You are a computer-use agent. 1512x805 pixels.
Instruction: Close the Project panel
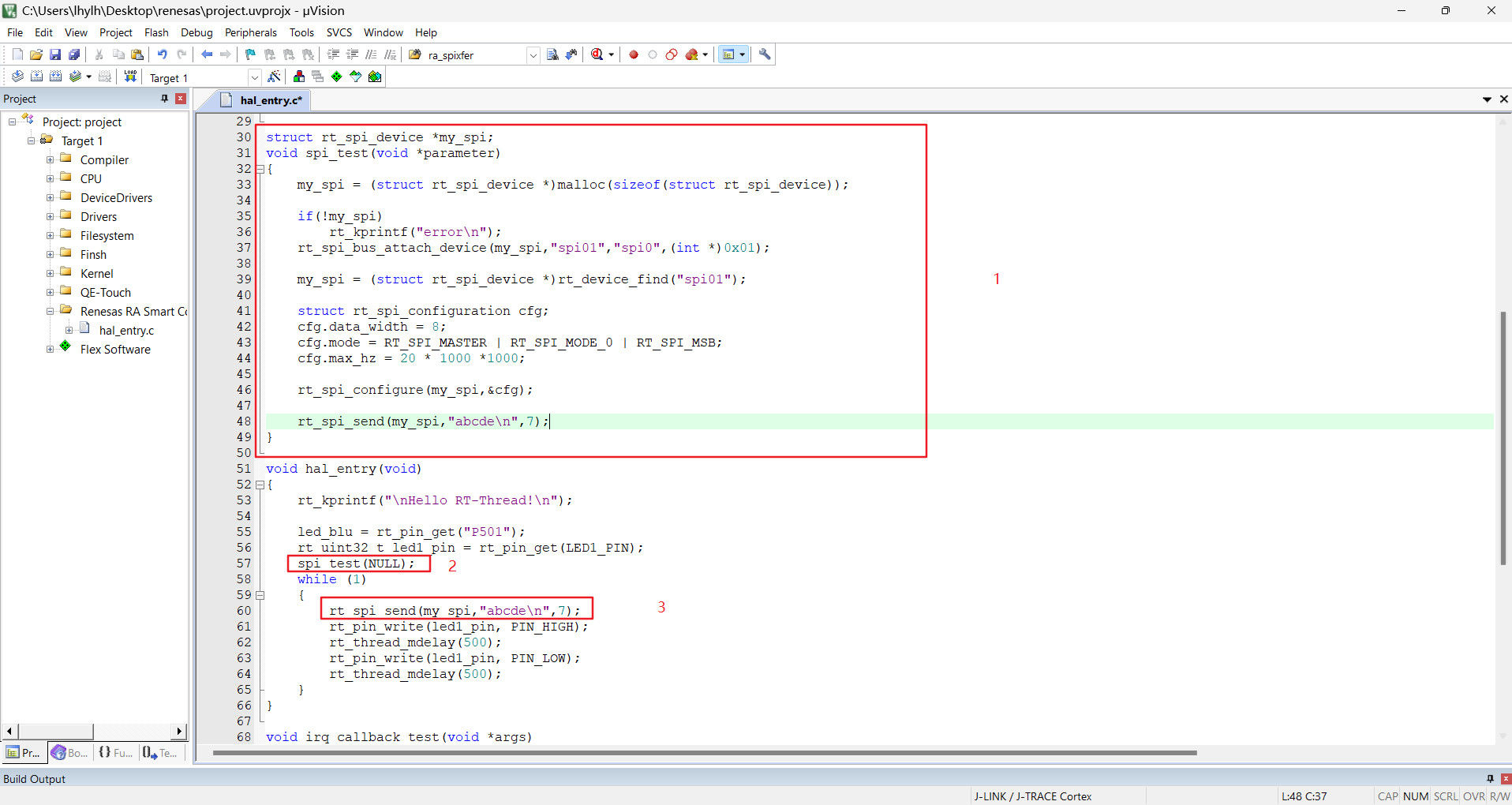pos(181,99)
